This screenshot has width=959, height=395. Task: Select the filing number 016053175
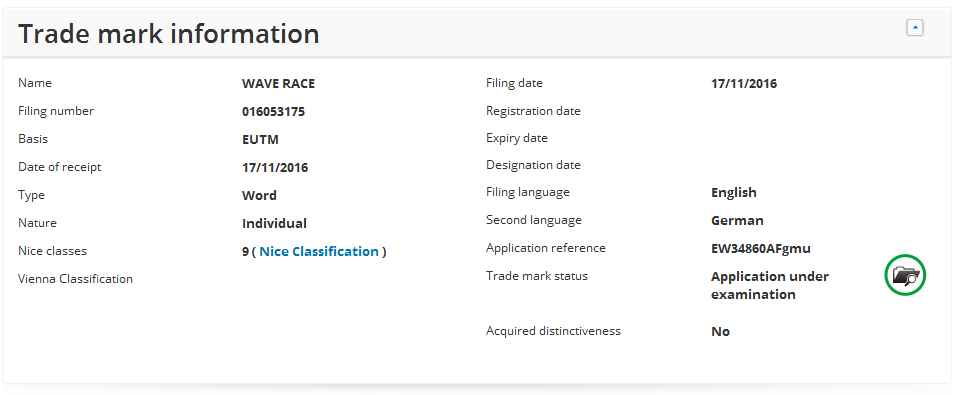click(273, 111)
